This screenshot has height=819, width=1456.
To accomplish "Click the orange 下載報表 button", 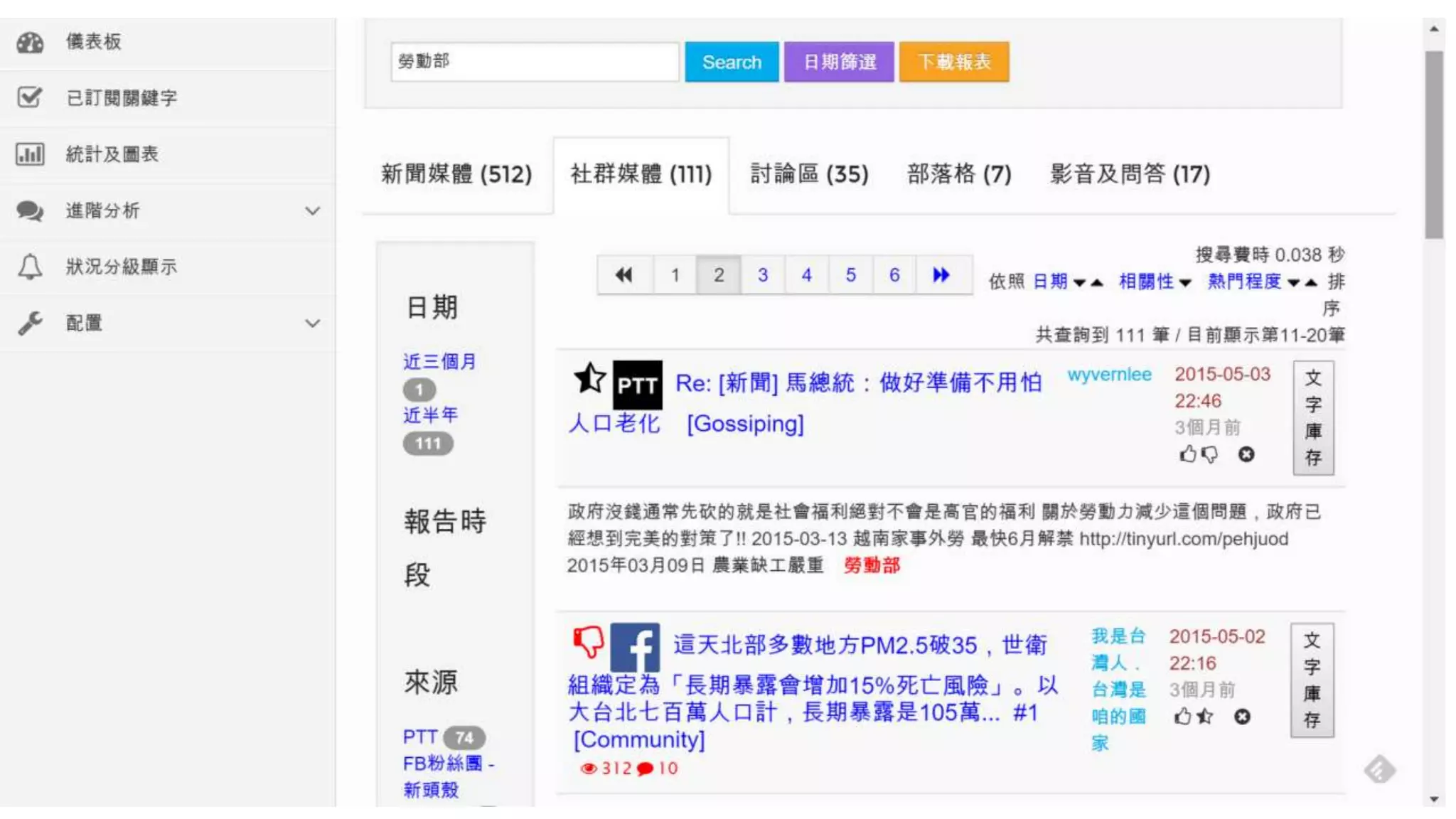I will pyautogui.click(x=953, y=62).
